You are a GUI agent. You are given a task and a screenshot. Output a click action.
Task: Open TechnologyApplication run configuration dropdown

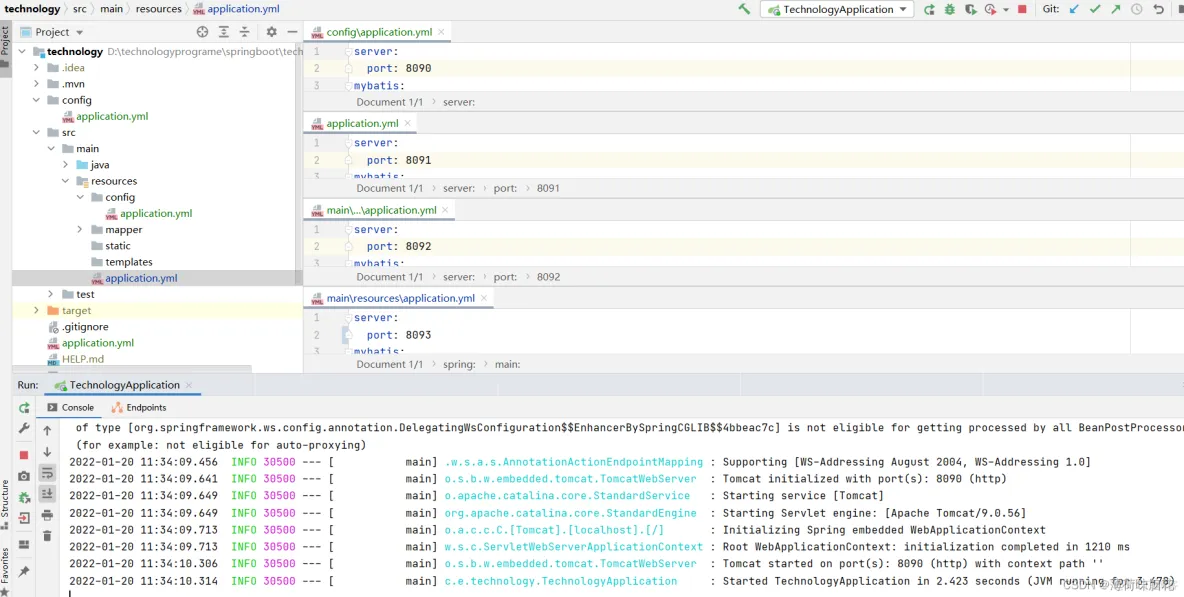[837, 9]
